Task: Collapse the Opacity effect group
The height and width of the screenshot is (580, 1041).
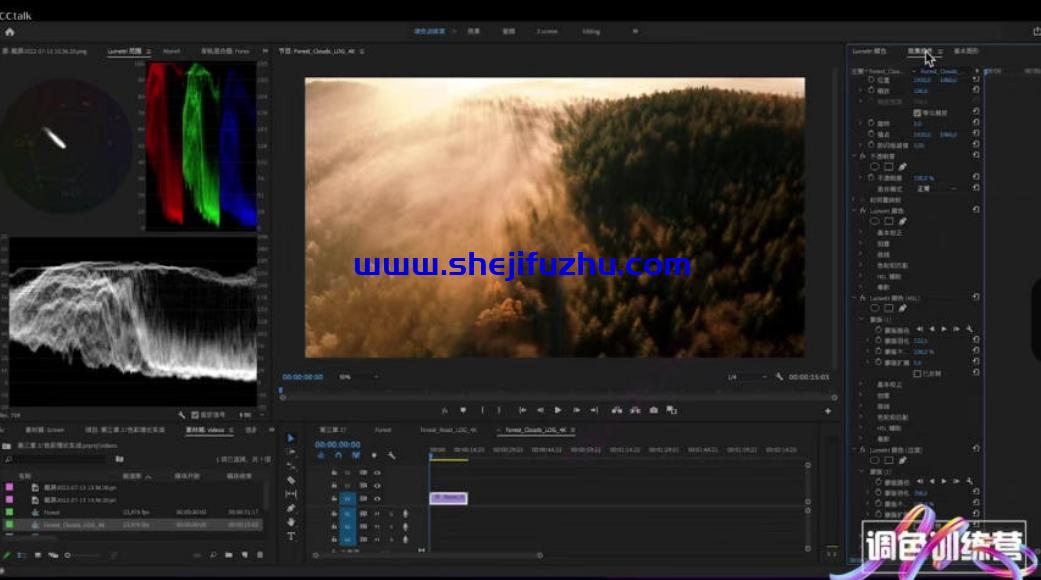Action: pos(854,156)
